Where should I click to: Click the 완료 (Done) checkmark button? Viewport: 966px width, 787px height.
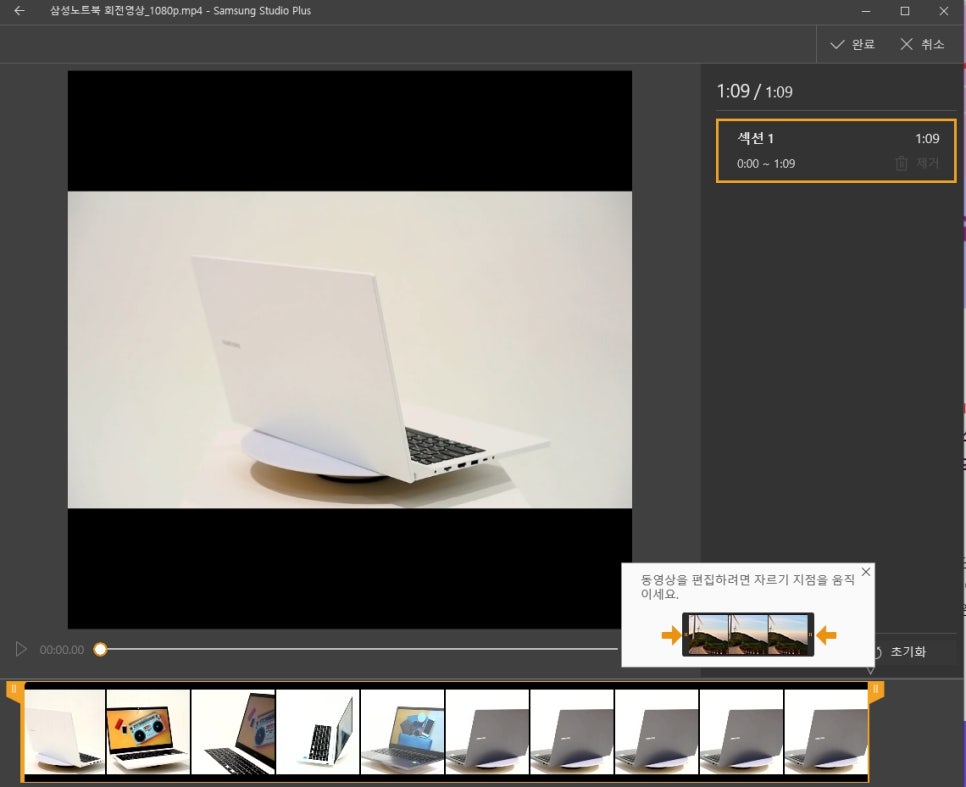[x=852, y=44]
